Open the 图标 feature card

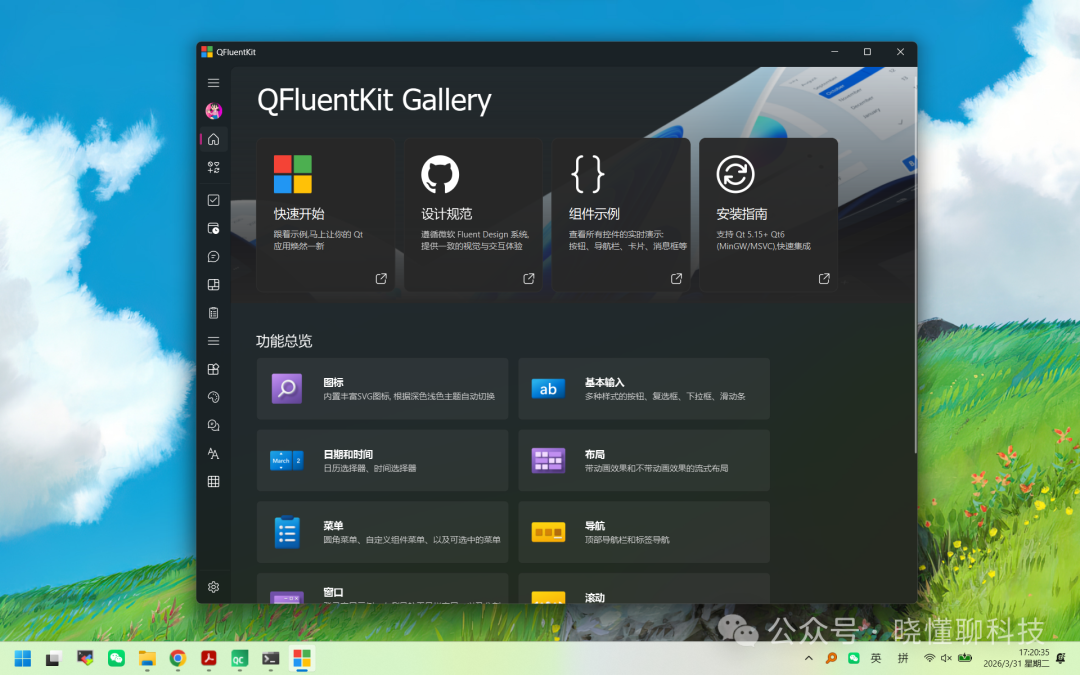tap(382, 388)
